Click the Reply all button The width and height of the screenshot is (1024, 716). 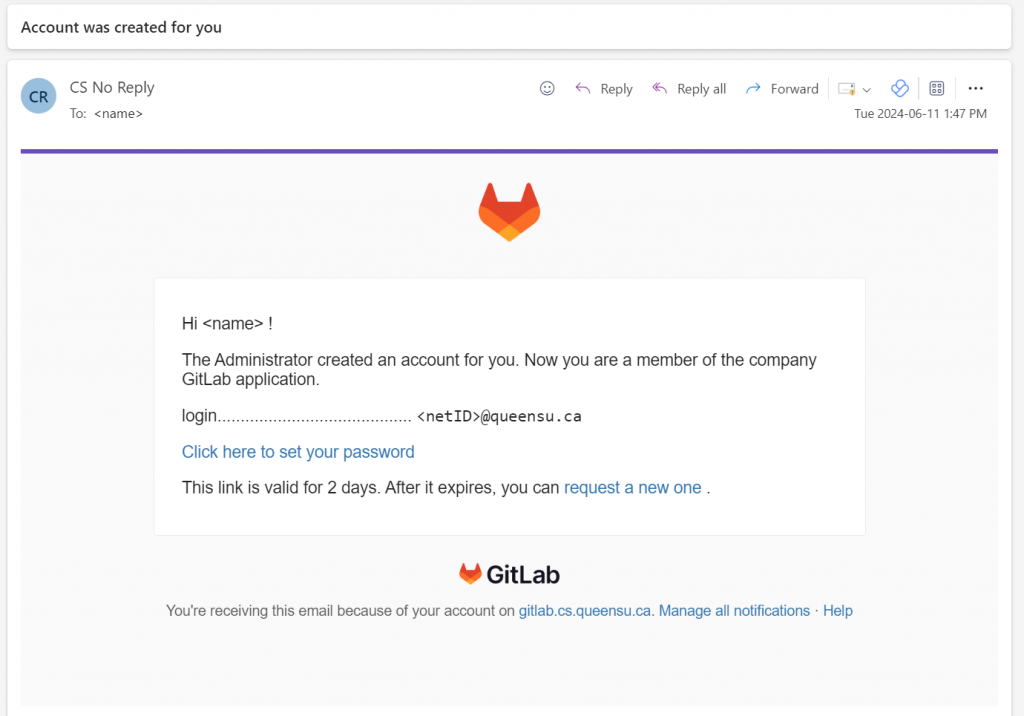pos(689,89)
